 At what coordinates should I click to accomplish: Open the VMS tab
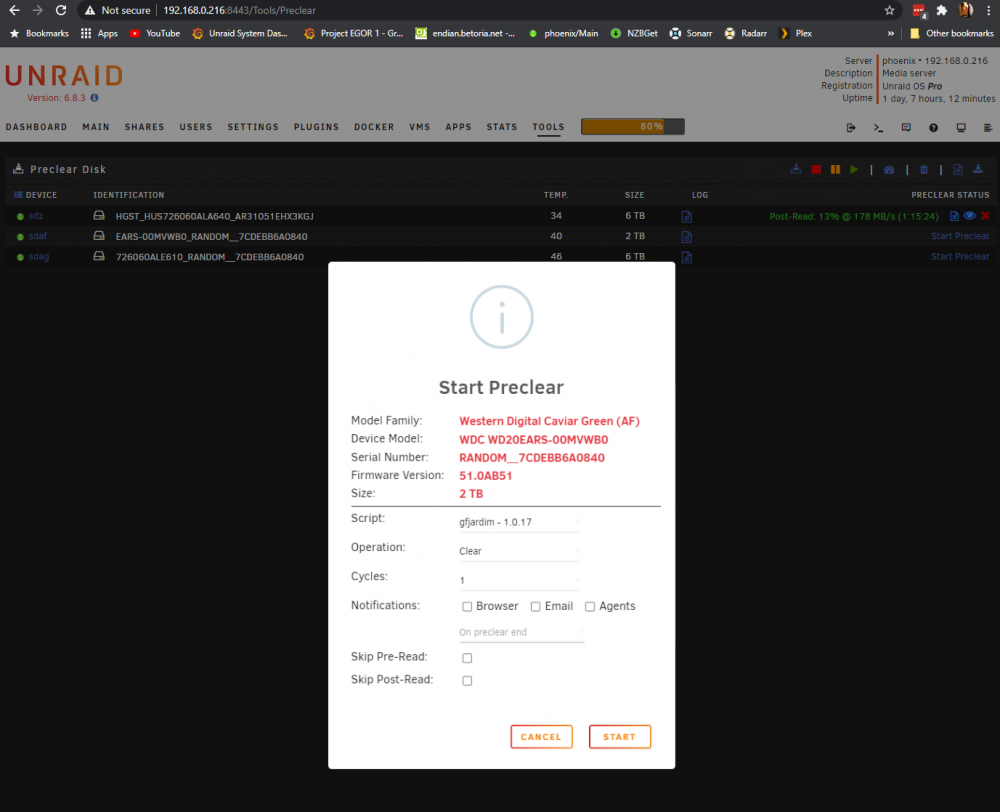coord(420,127)
